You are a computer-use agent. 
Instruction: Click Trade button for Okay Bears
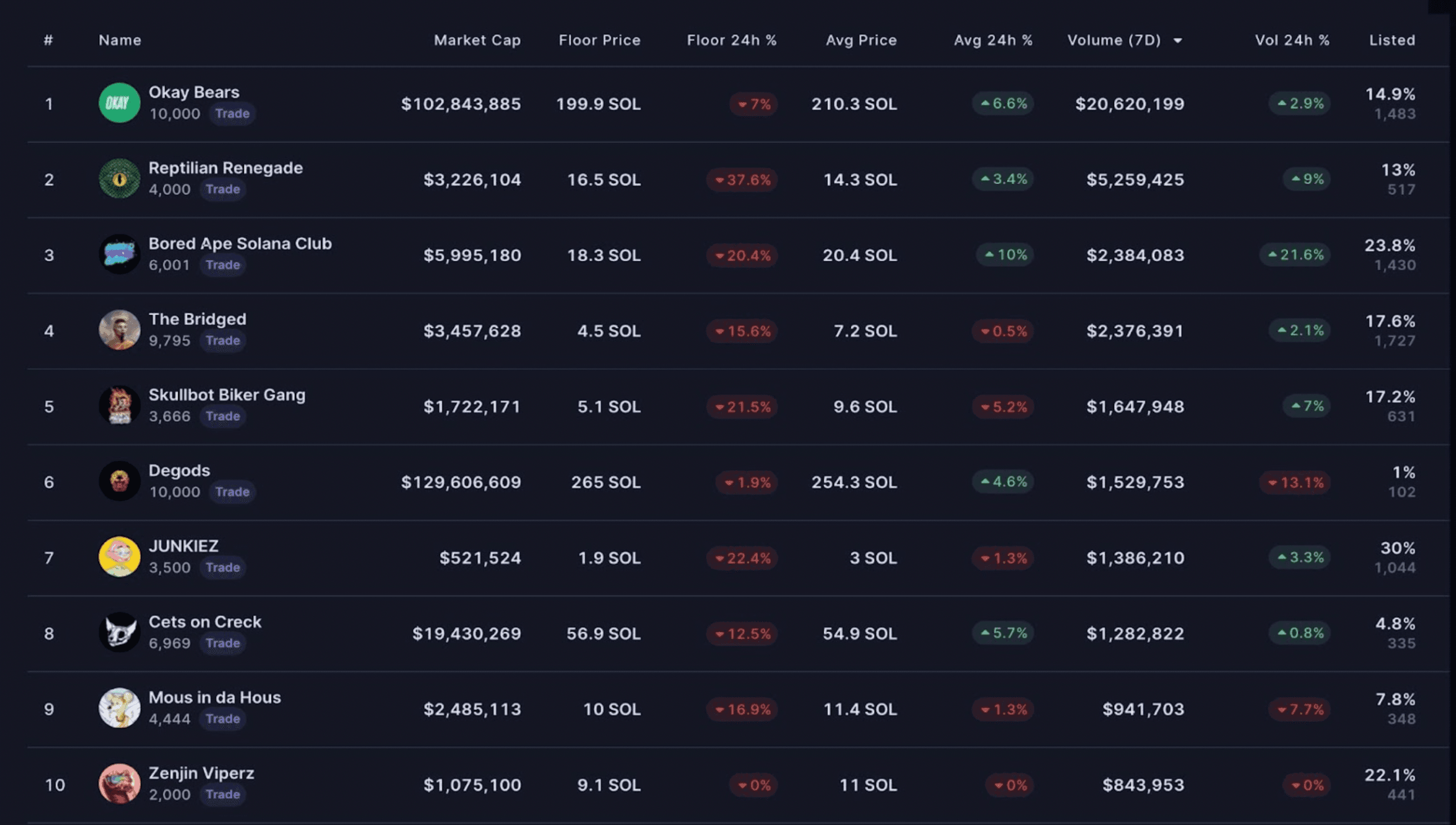tap(232, 114)
